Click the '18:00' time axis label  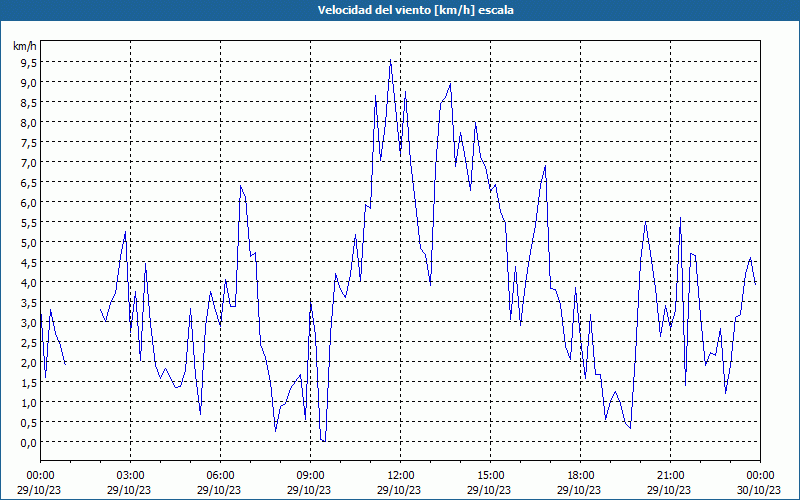click(581, 476)
